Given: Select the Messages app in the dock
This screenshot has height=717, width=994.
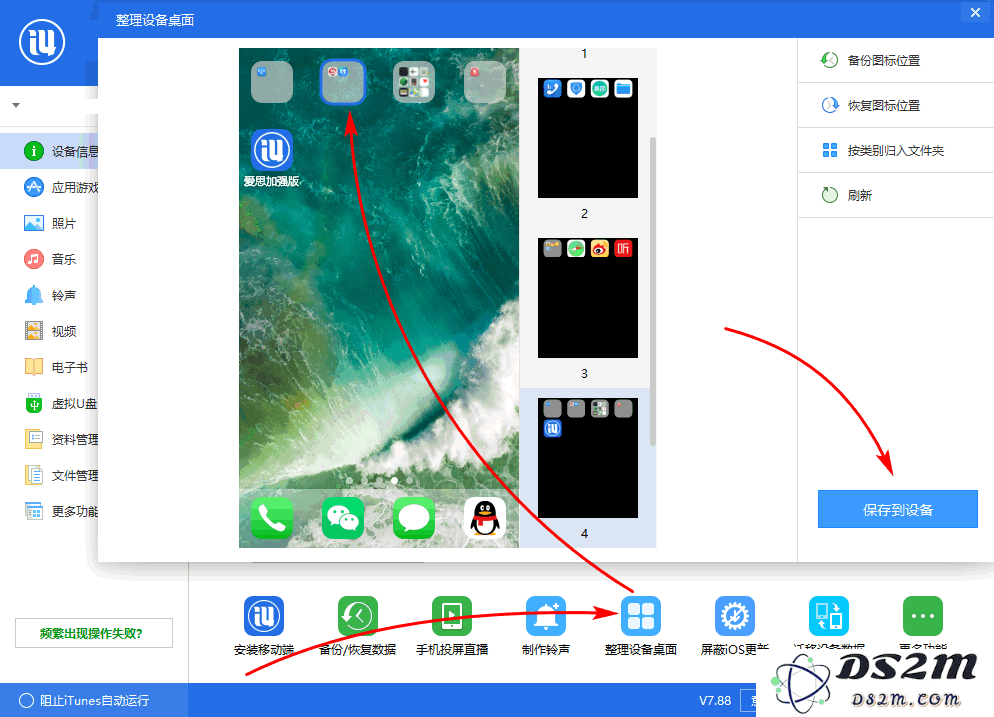Looking at the screenshot, I should pyautogui.click(x=414, y=518).
